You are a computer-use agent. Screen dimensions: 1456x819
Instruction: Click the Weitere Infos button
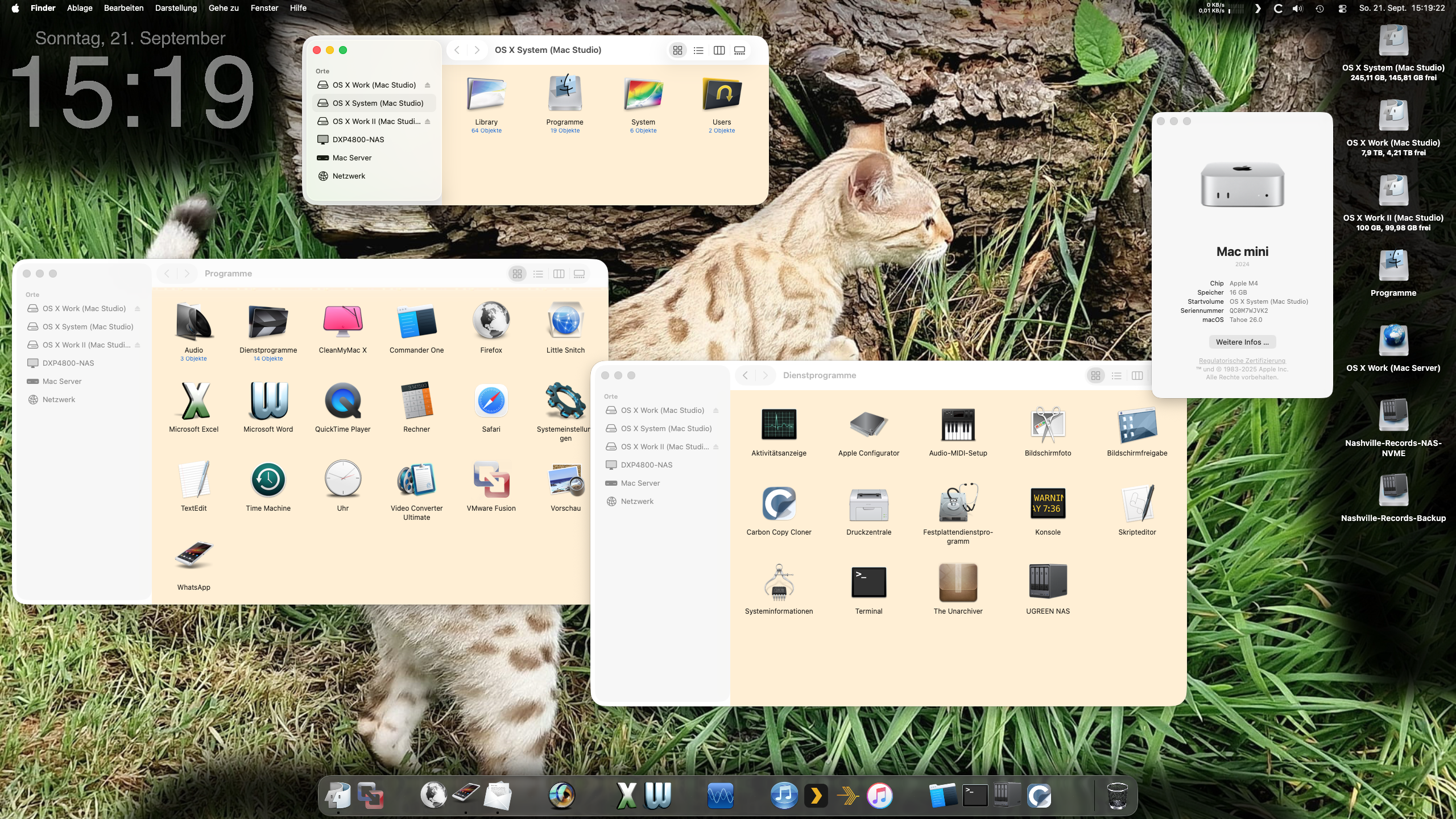point(1242,342)
